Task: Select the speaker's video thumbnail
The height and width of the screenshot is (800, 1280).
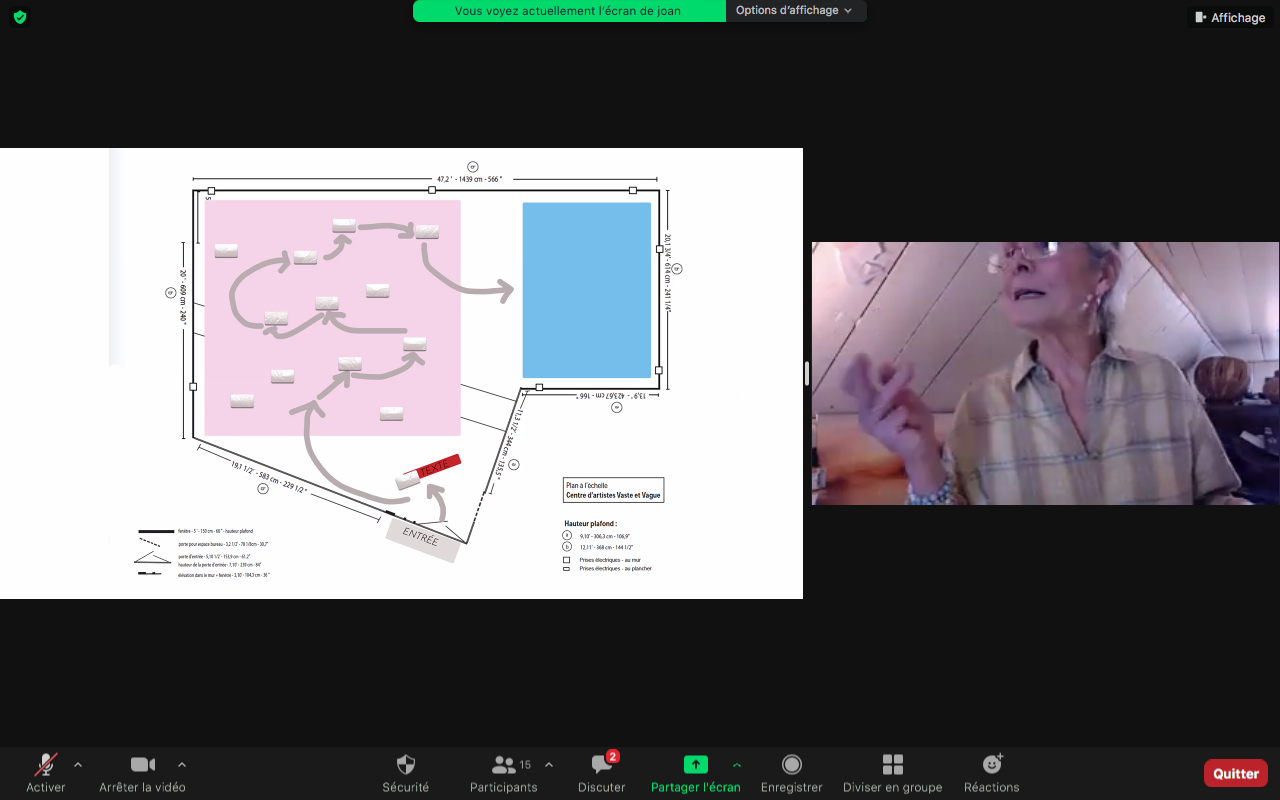Action: click(x=1045, y=373)
